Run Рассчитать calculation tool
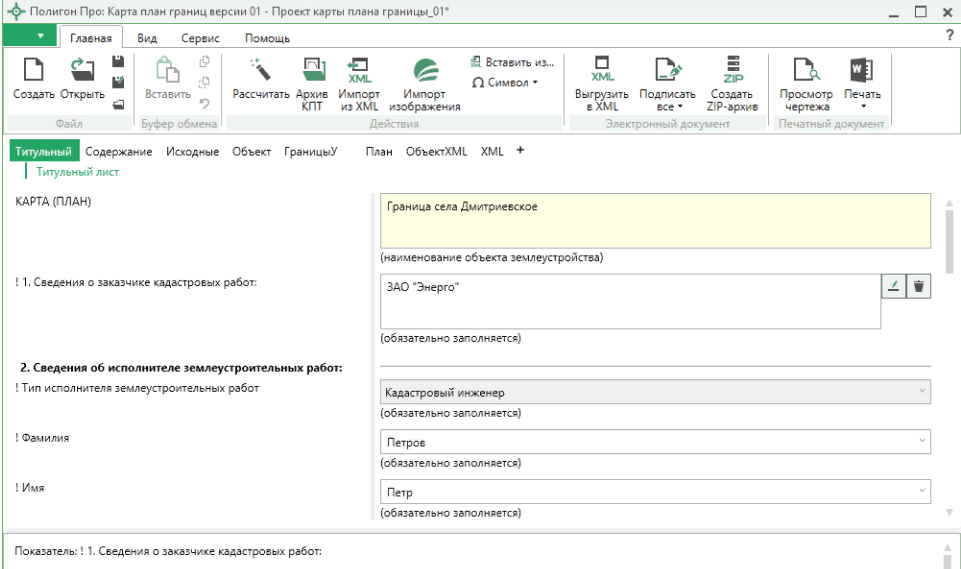Viewport: 961px width, 569px height. pos(260,70)
